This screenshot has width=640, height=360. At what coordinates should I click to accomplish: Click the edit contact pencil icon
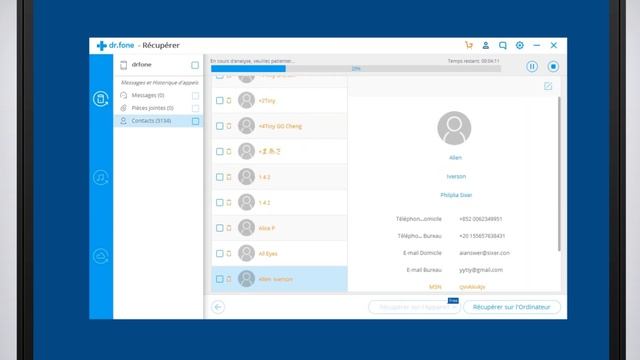coord(548,86)
